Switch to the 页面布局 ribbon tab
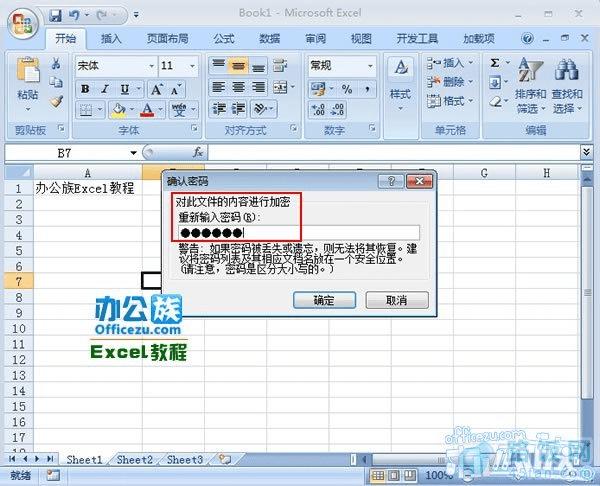Image resolution: width=600 pixels, height=486 pixels. (x=168, y=39)
